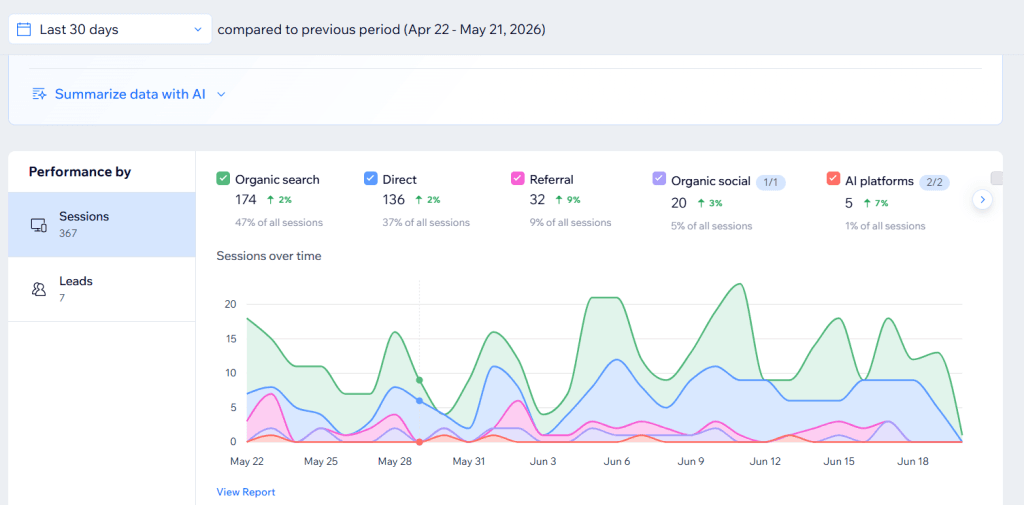Open the Last 30 days dropdown

[x=110, y=29]
